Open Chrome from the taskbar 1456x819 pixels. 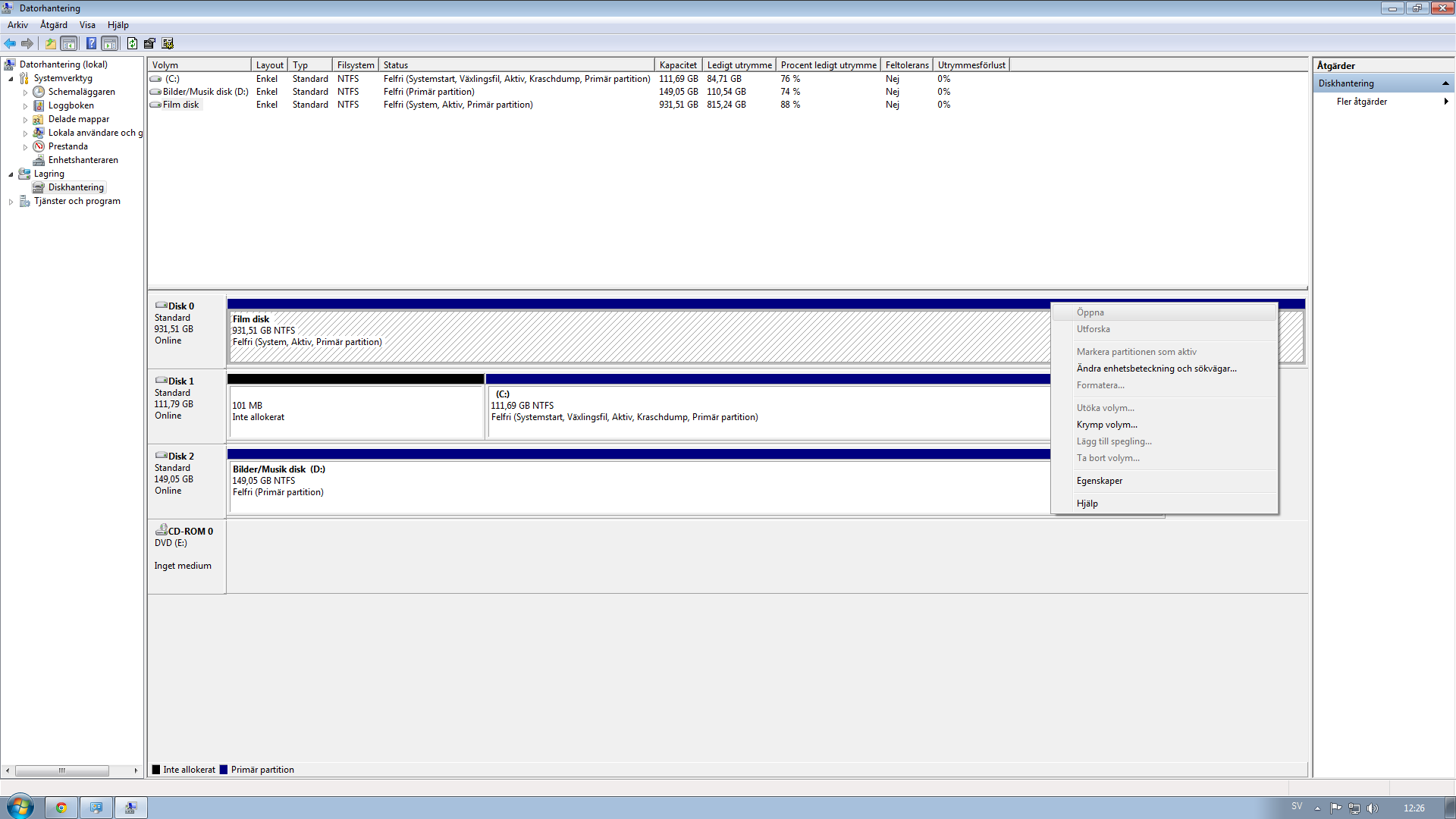[61, 808]
